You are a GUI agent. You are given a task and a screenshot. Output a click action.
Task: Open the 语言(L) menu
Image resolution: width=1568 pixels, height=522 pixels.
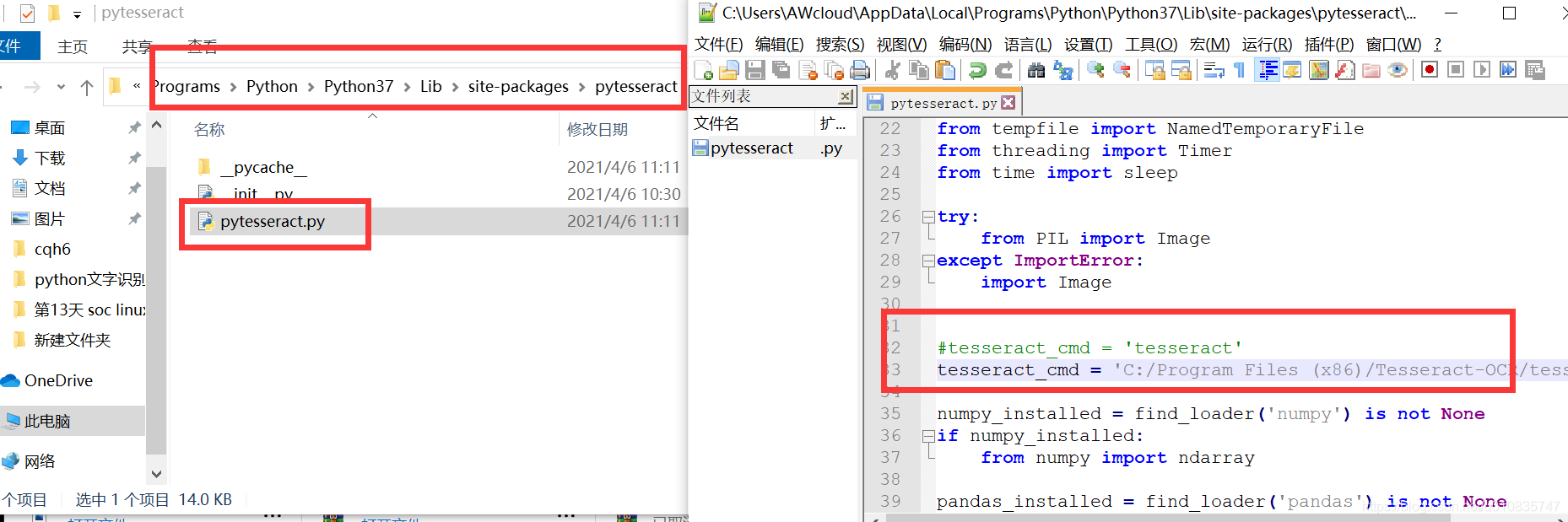point(1028,45)
